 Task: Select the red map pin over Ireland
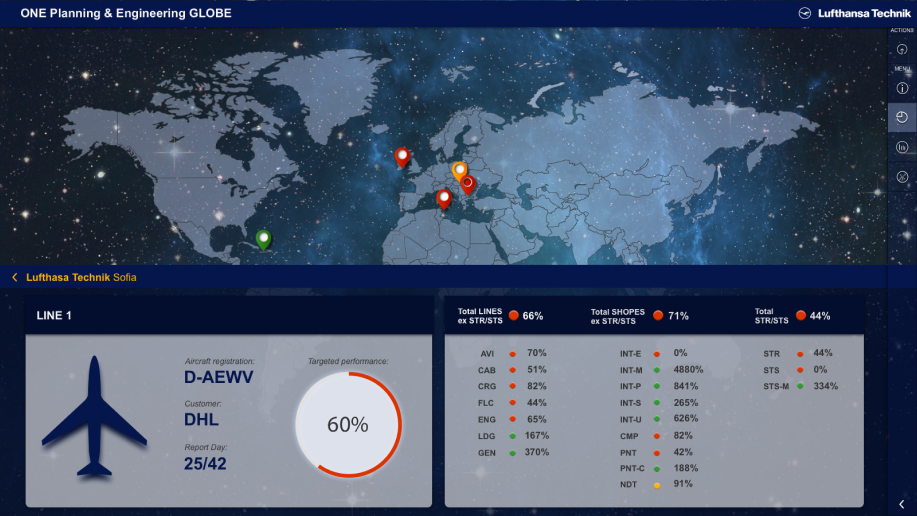[x=402, y=157]
